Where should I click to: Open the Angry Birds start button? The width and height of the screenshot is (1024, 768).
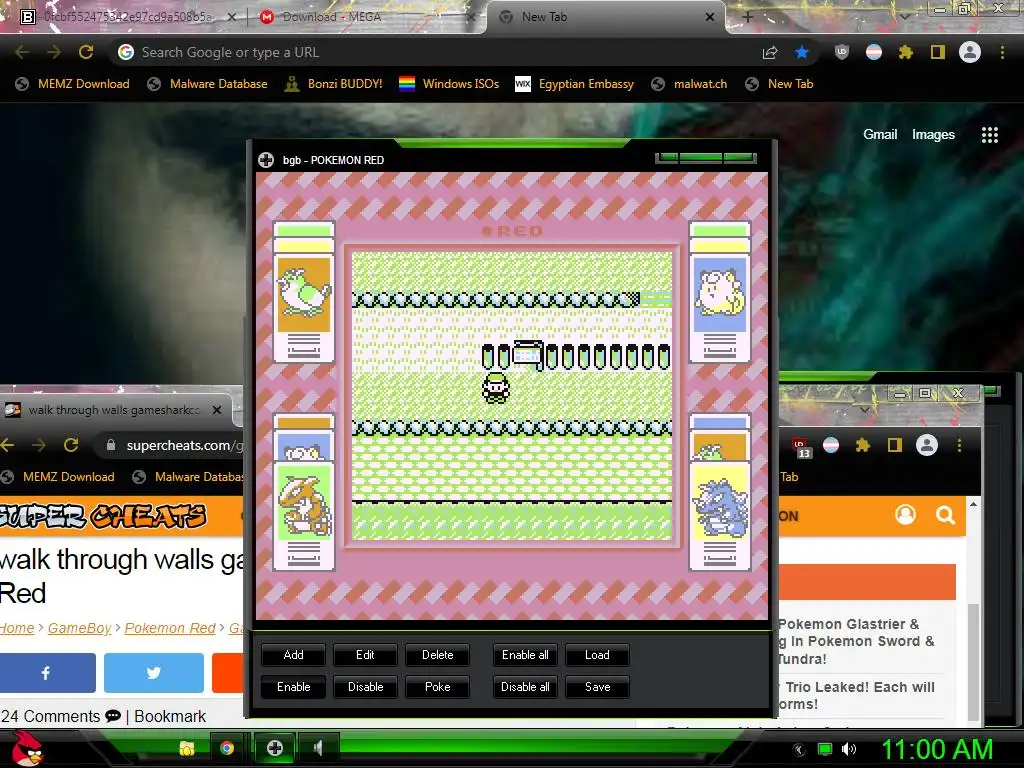point(27,748)
